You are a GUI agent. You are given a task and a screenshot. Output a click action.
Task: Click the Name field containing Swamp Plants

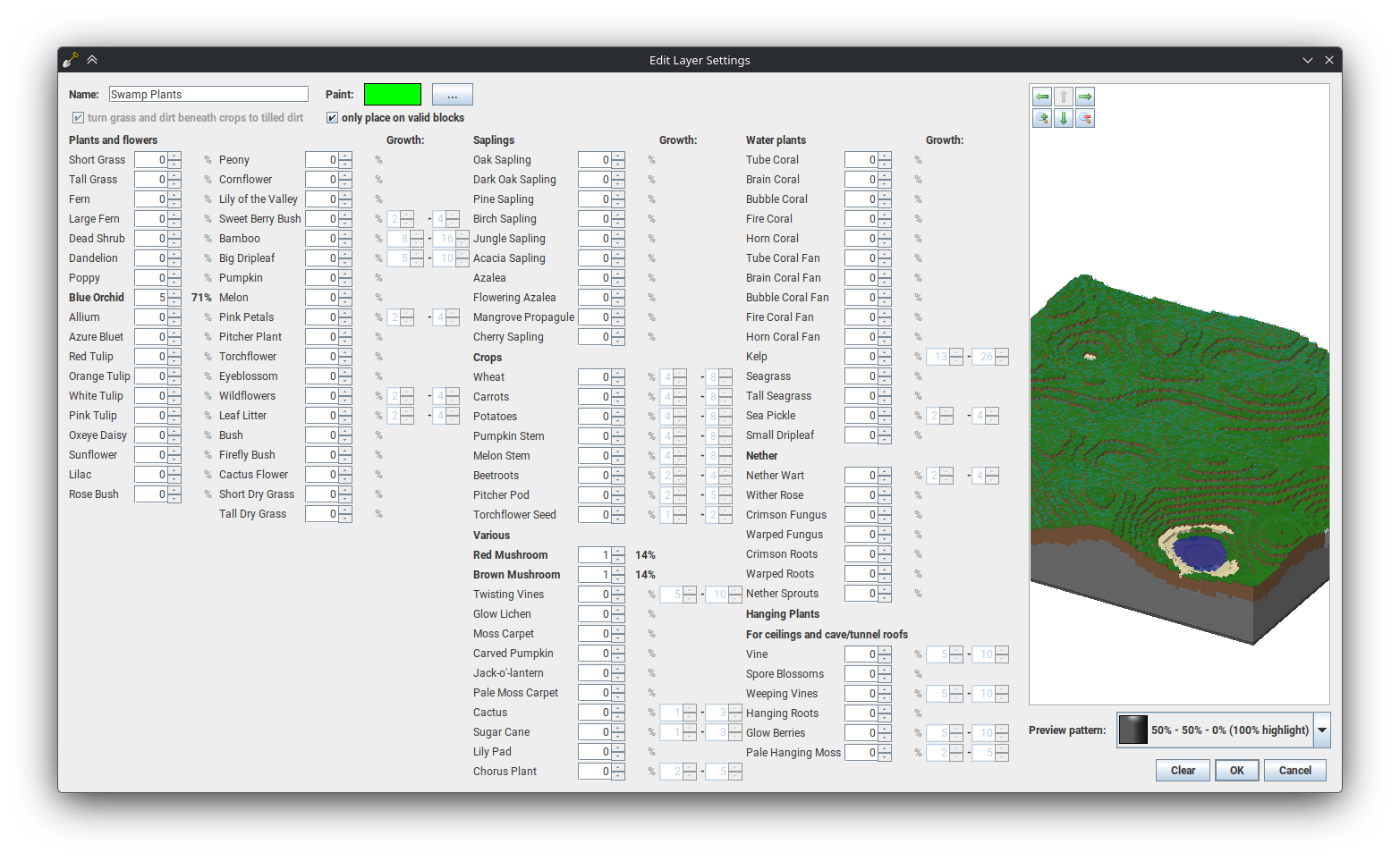click(x=208, y=95)
